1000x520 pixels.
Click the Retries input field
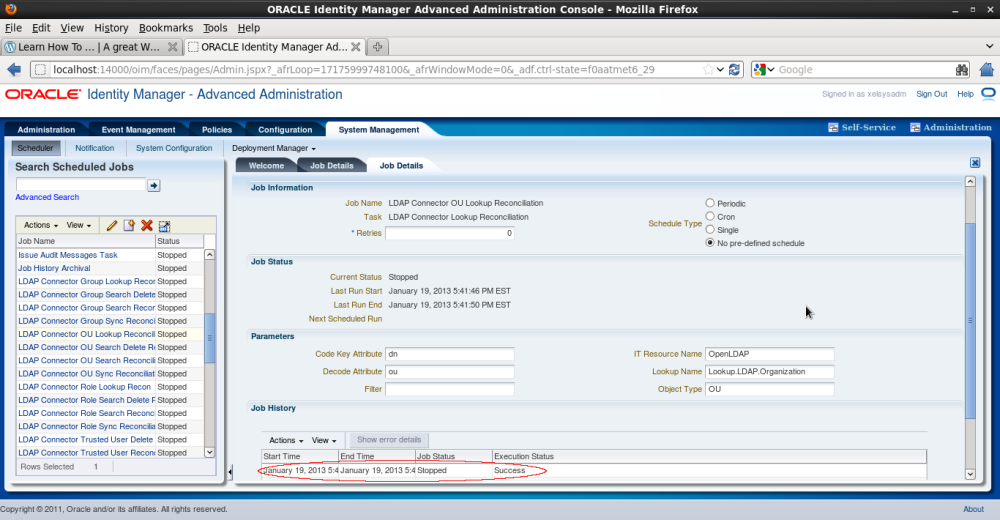[x=450, y=233]
